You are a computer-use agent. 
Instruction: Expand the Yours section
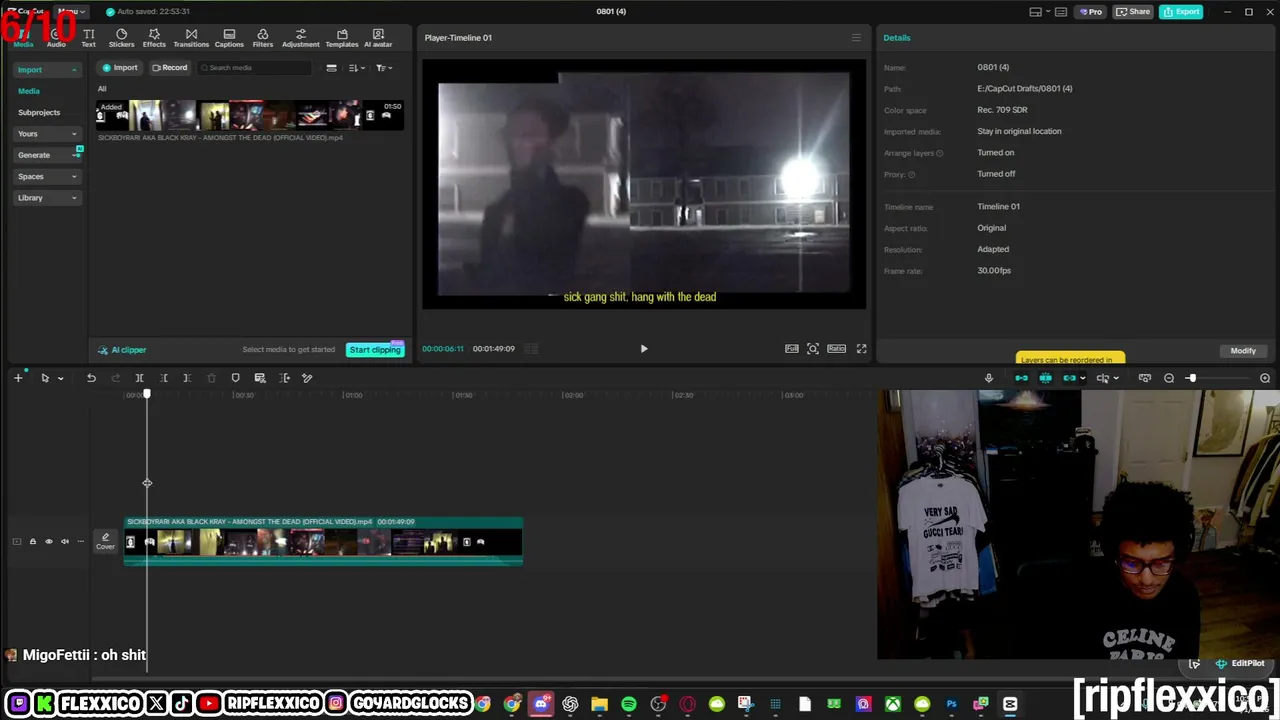47,134
